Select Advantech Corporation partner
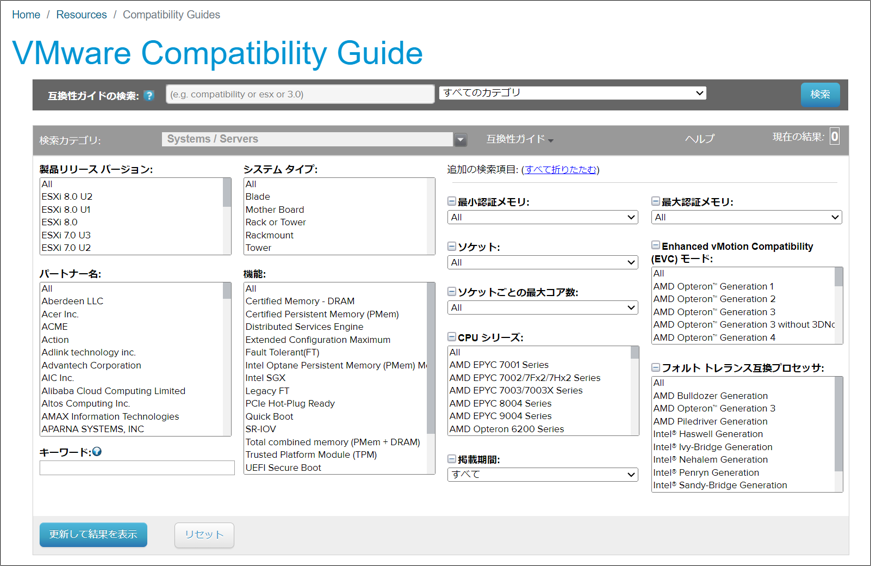This screenshot has height=566, width=871. pos(91,365)
